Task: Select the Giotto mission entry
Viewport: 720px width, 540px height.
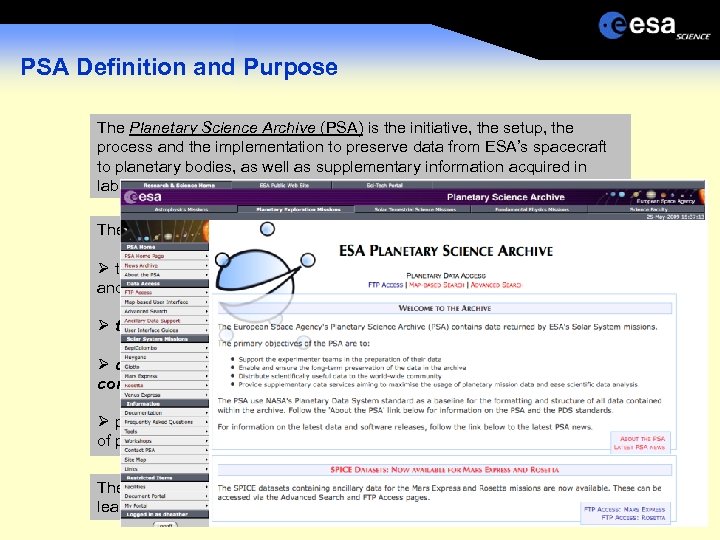Action: [x=165, y=366]
